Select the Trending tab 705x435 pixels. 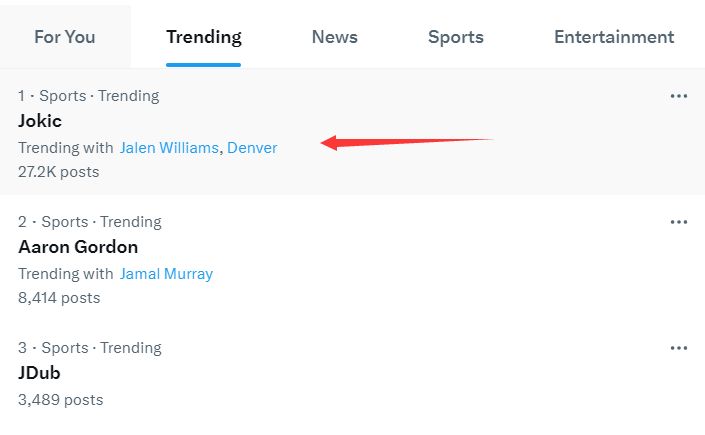(x=204, y=37)
